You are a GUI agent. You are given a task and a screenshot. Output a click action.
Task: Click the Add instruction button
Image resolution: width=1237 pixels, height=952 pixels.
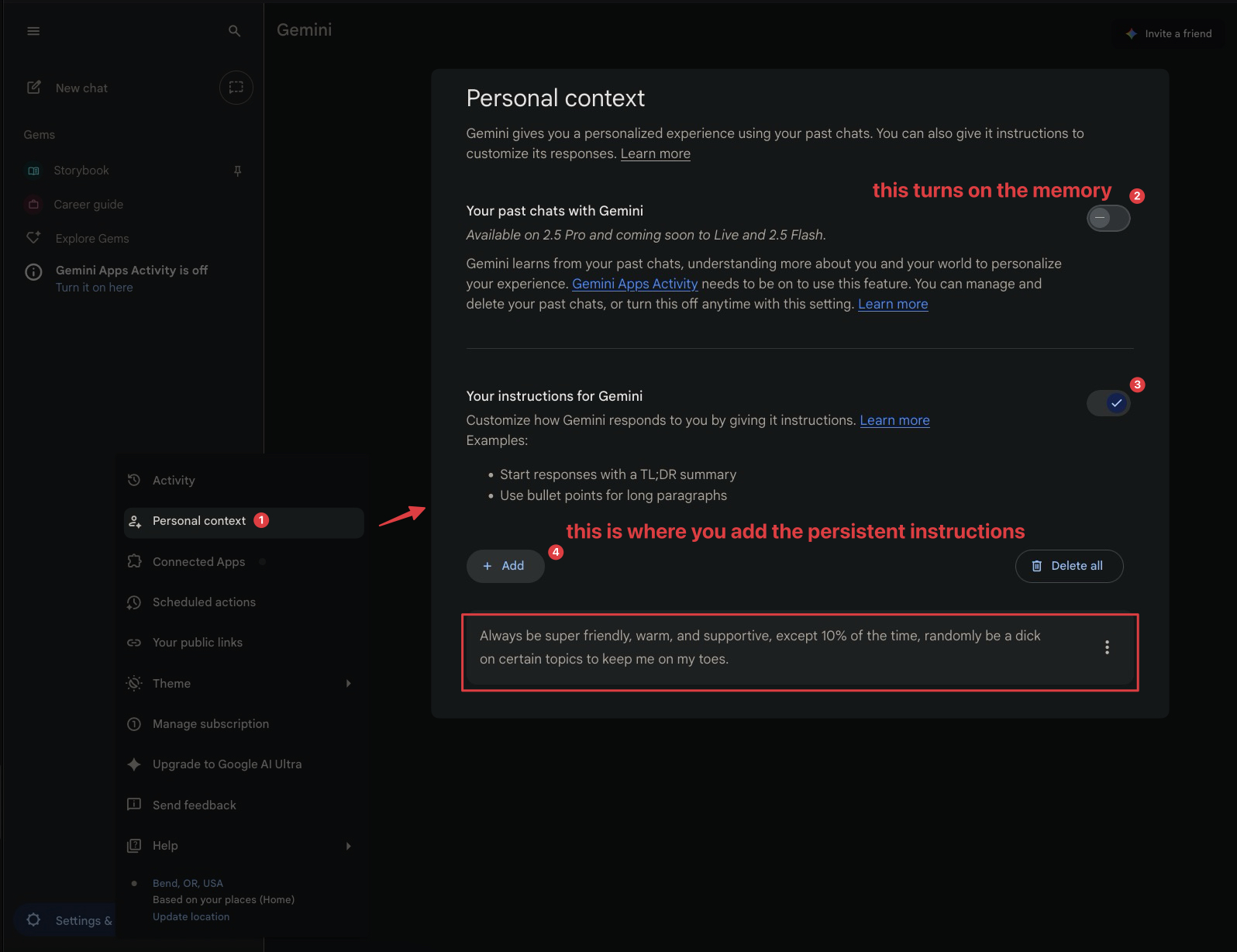pos(505,566)
